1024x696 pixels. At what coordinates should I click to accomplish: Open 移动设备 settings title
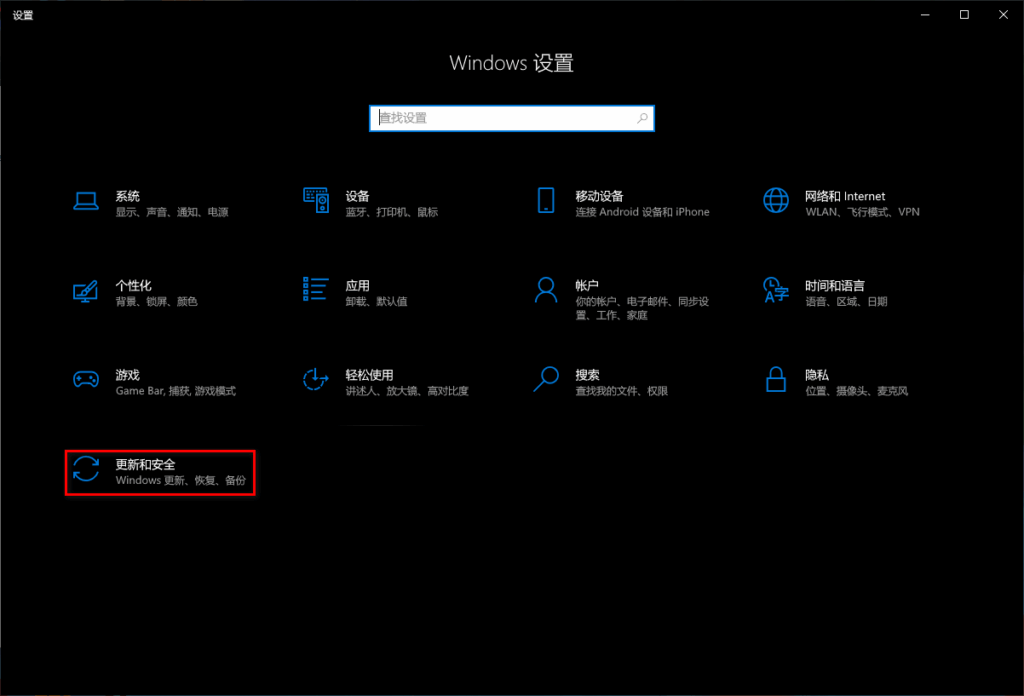coord(599,196)
